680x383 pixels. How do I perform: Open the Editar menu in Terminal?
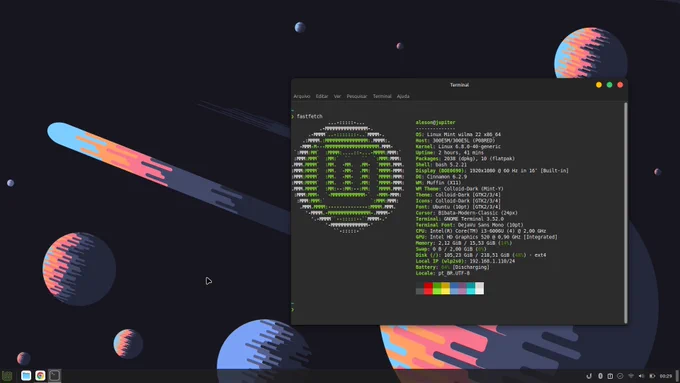point(322,96)
